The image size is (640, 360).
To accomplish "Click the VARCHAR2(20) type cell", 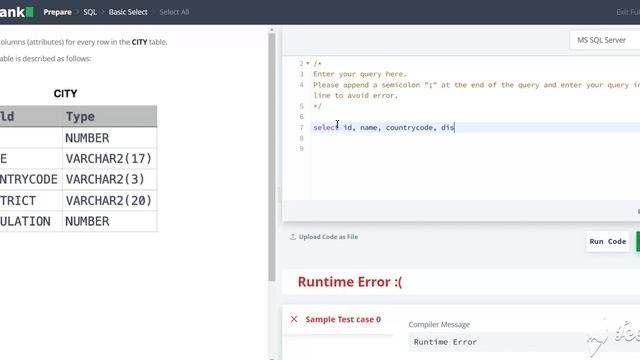I will pos(109,200).
